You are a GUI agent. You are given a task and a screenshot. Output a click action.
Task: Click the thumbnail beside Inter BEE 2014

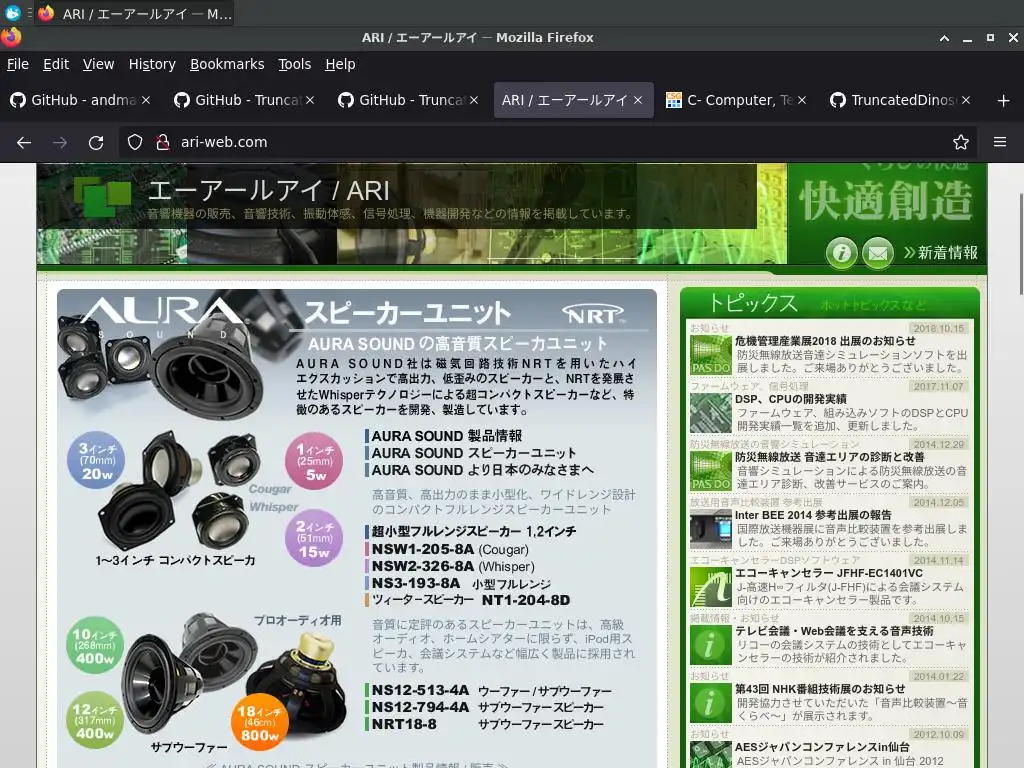711,528
